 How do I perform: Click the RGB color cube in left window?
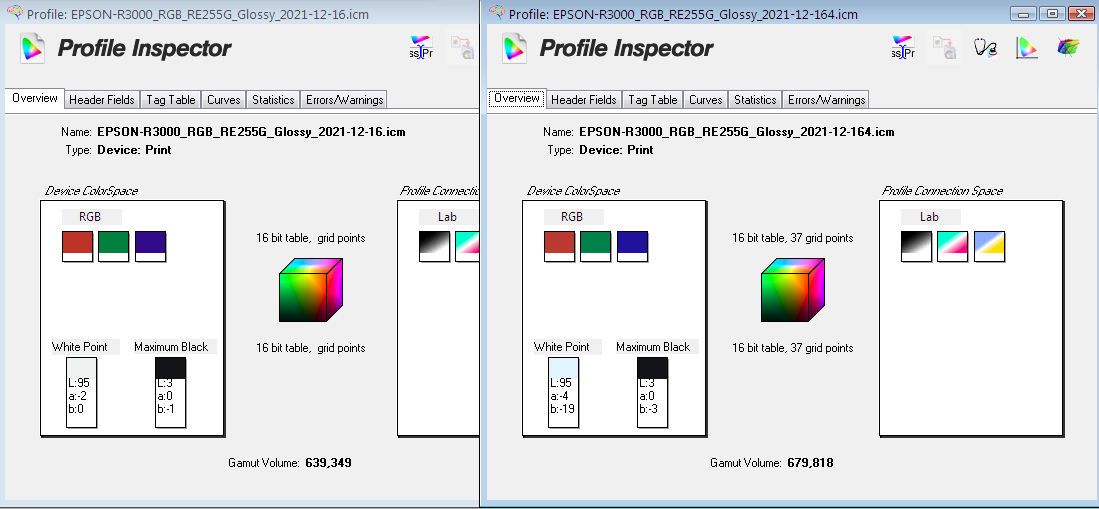pos(310,290)
